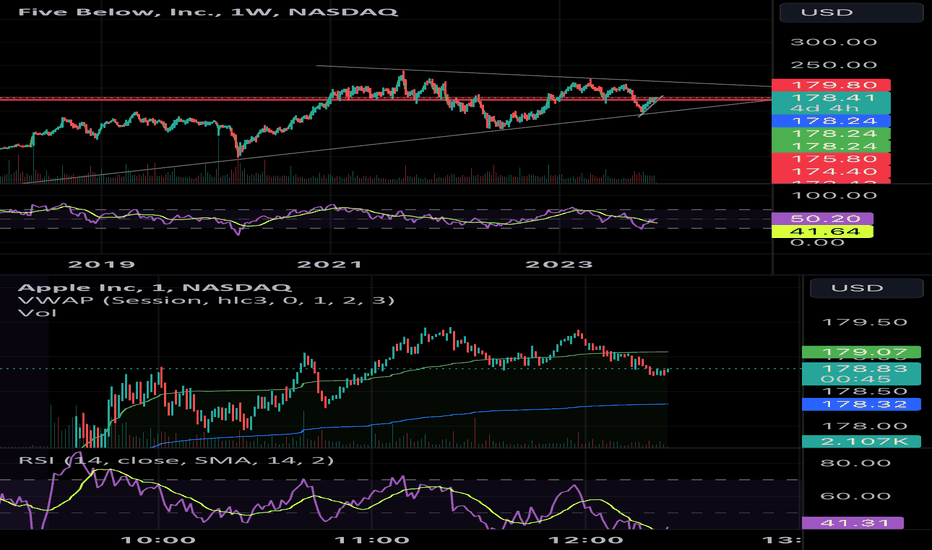Click the red 175.80 price label
The height and width of the screenshot is (550, 932).
click(x=831, y=159)
